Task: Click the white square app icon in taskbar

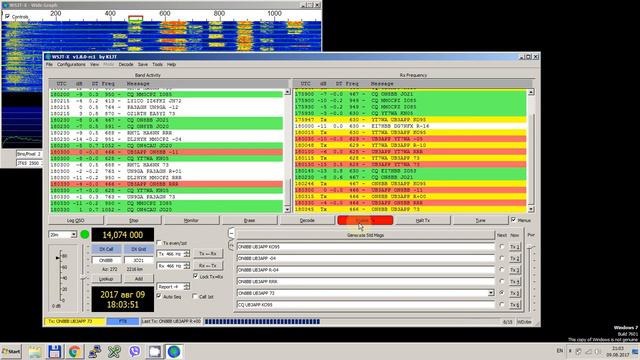Action: (155, 351)
